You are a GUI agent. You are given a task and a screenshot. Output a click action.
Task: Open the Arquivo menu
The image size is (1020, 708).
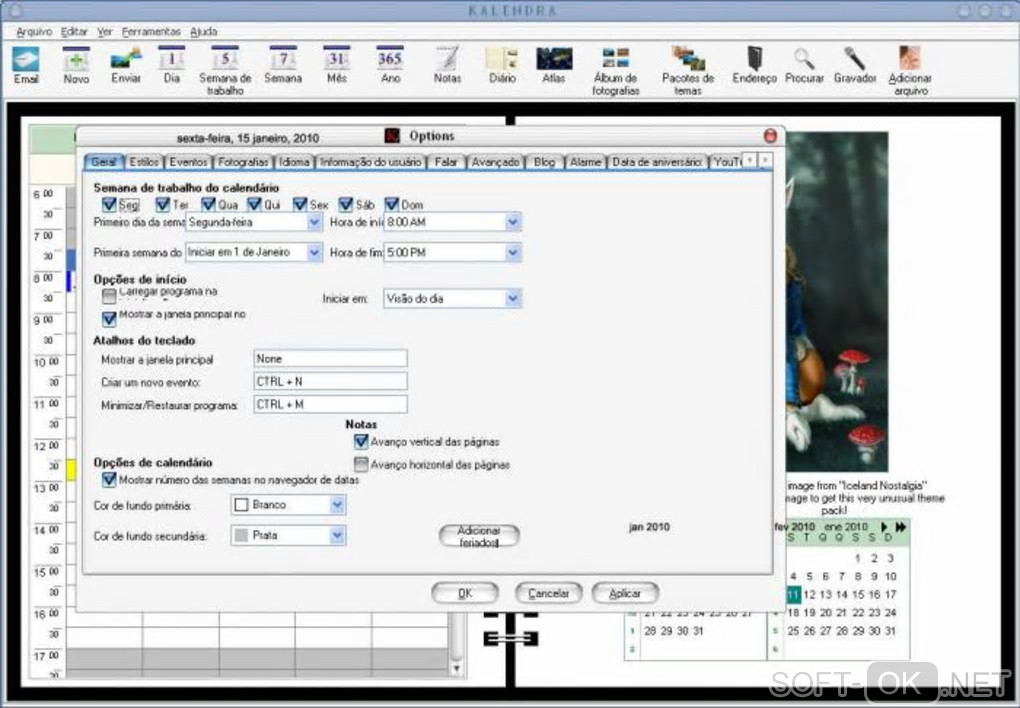click(x=34, y=31)
